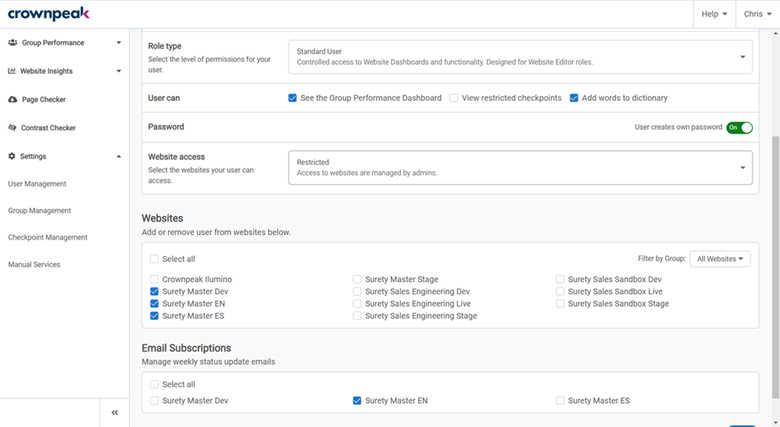Screen dimensions: 780x427
Task: Open Filter by Group All Websites dropdown
Action: tap(720, 259)
